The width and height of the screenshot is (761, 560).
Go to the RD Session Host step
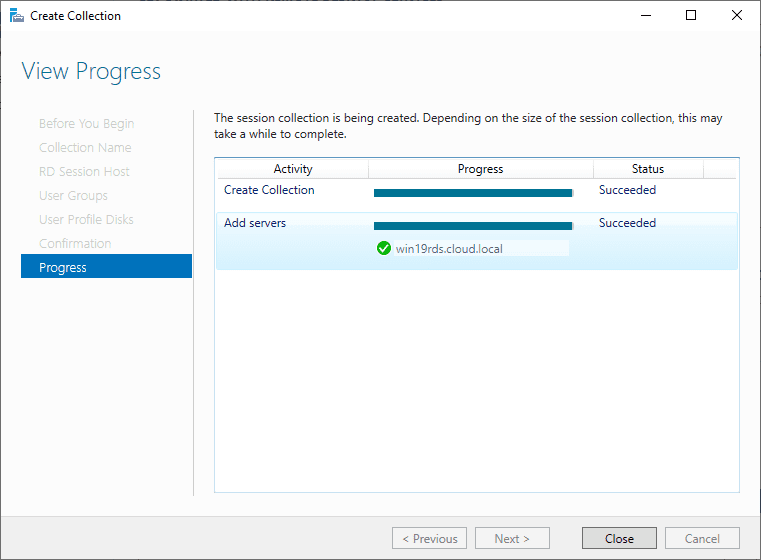coord(84,171)
